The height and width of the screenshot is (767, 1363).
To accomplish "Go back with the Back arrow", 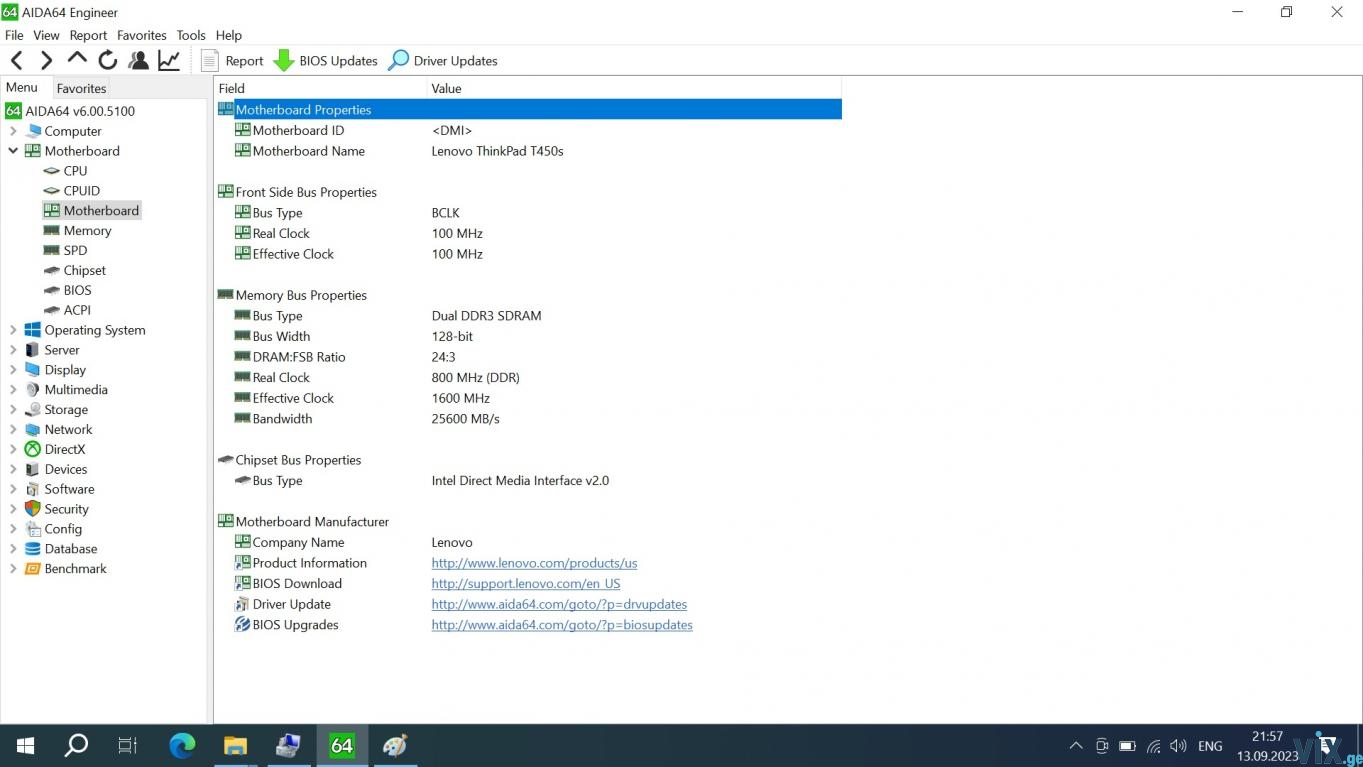I will pyautogui.click(x=17, y=61).
